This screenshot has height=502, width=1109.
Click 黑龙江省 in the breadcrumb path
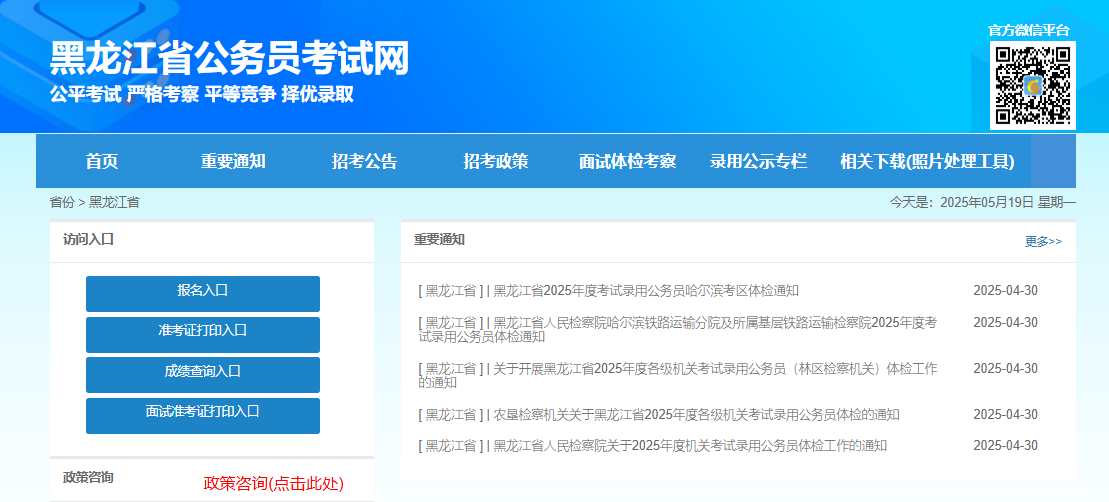[x=114, y=202]
